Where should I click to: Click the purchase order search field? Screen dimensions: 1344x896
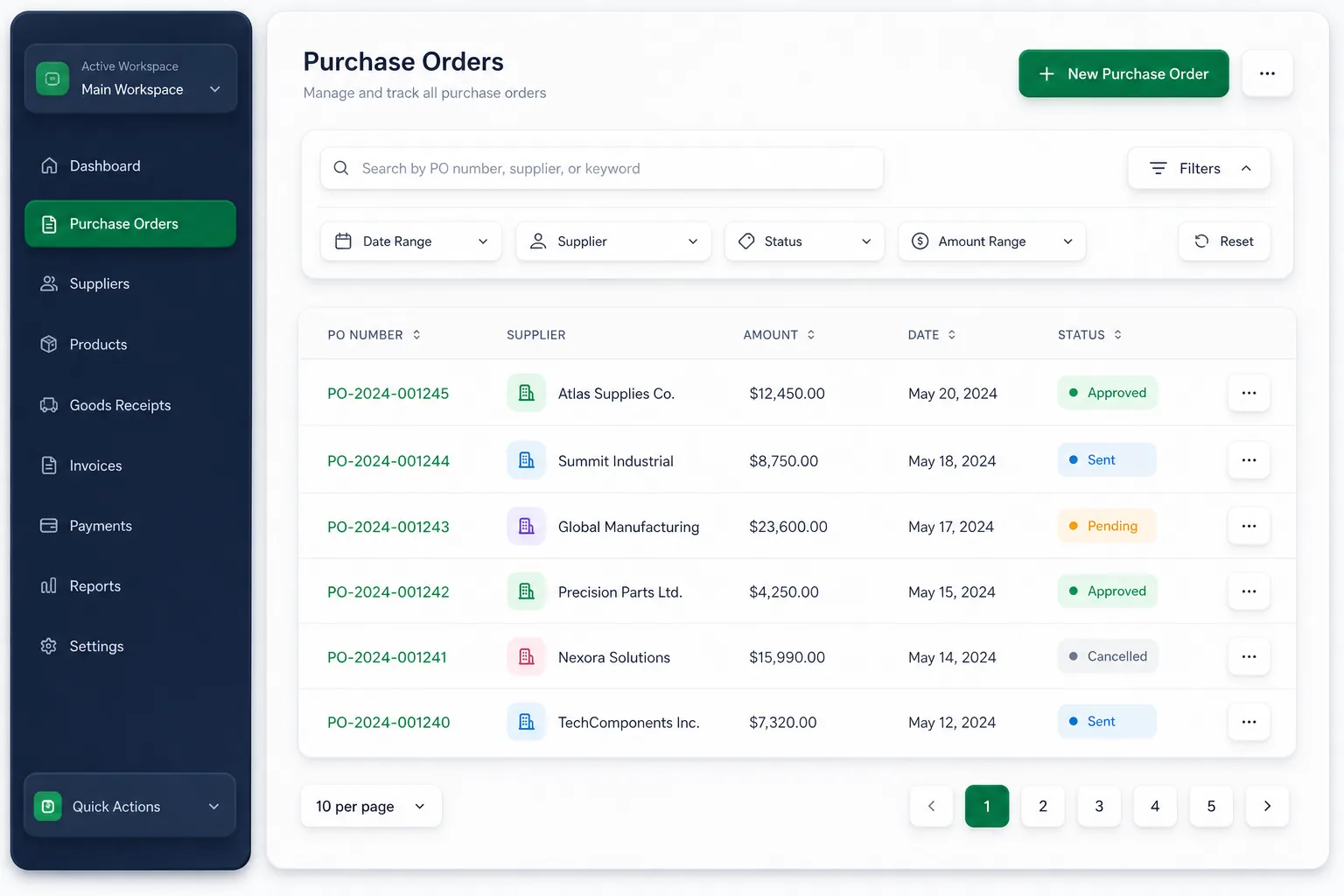point(602,168)
